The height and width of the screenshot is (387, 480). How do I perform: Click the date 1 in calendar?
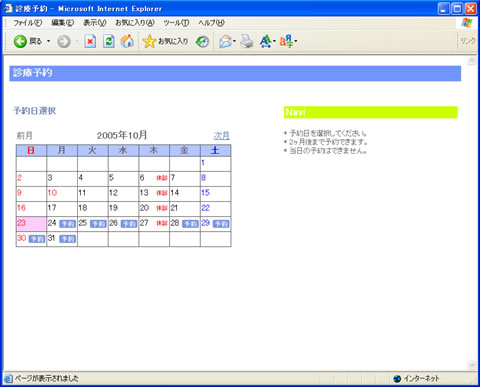[x=203, y=163]
